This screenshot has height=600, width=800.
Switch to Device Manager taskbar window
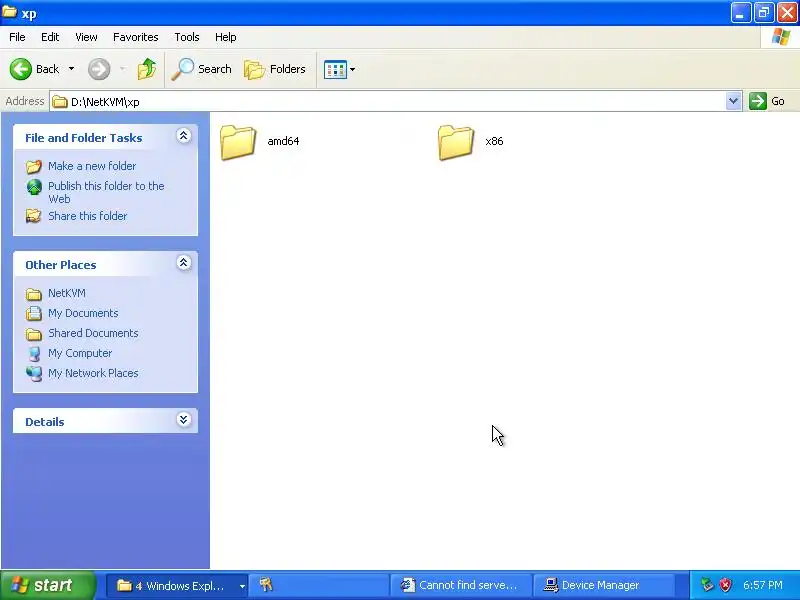[x=603, y=586]
